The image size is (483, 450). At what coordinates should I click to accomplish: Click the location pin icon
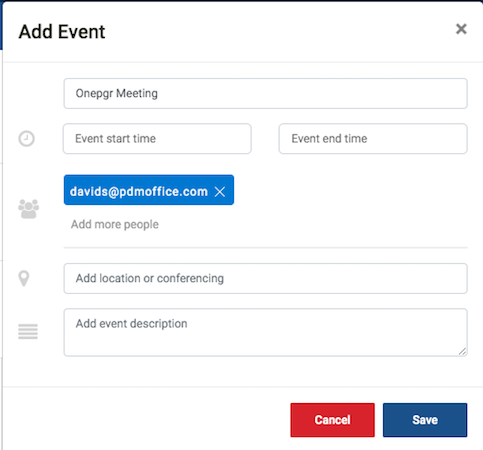pyautogui.click(x=24, y=278)
